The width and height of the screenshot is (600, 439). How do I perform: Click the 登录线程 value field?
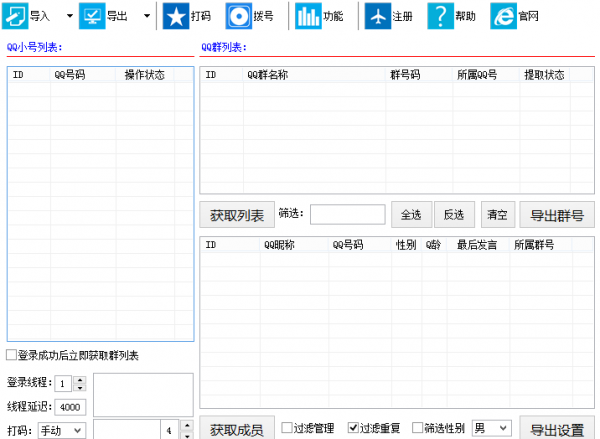coord(63,384)
